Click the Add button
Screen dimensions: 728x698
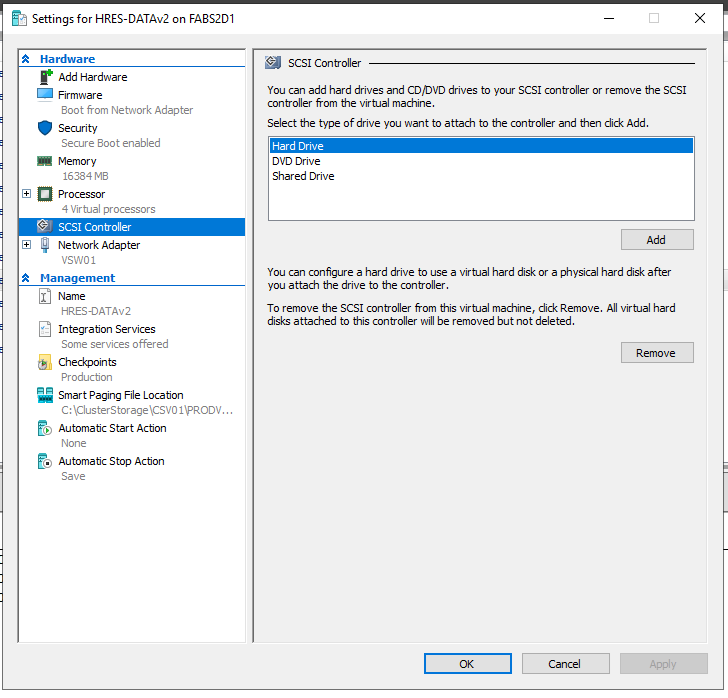(x=656, y=240)
